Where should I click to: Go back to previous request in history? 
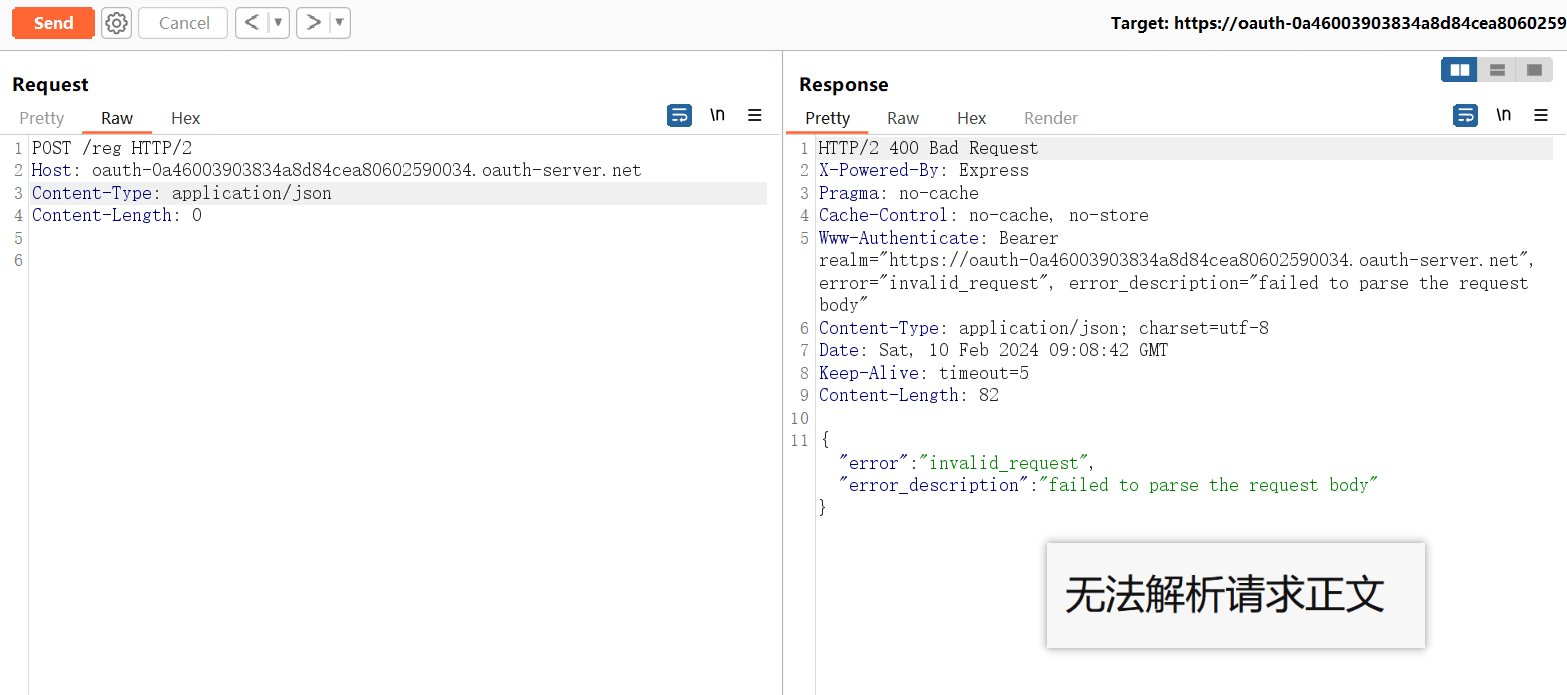click(x=252, y=23)
